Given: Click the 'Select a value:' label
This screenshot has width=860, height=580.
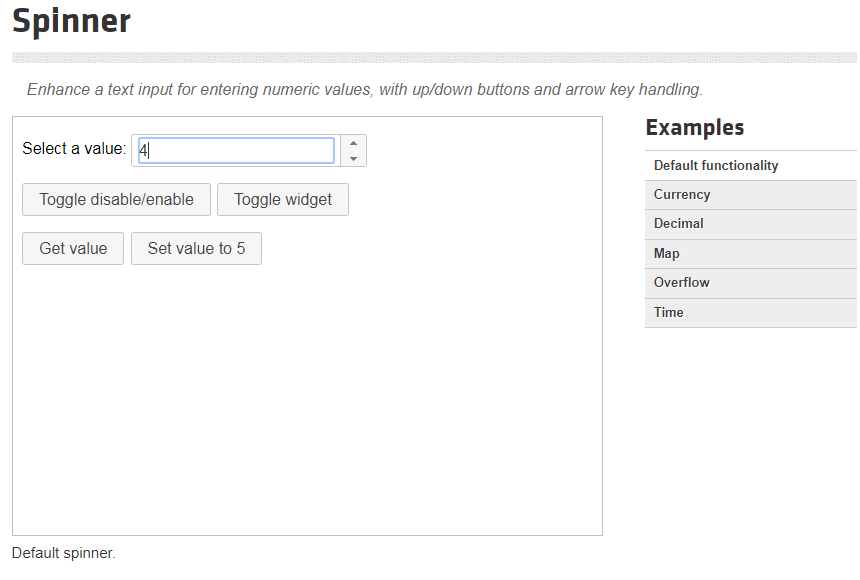Looking at the screenshot, I should pyautogui.click(x=74, y=149).
